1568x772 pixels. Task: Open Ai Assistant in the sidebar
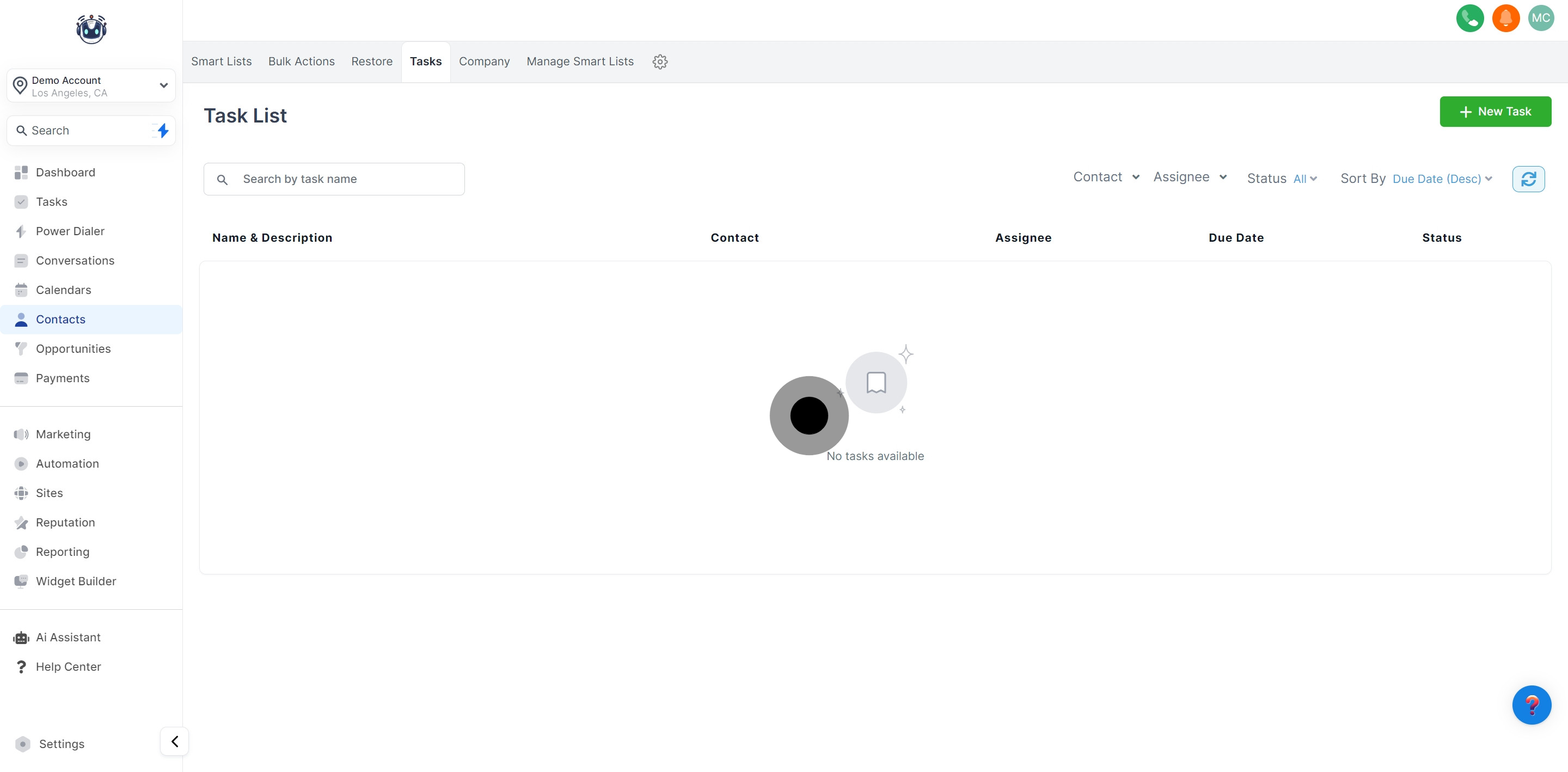click(68, 637)
